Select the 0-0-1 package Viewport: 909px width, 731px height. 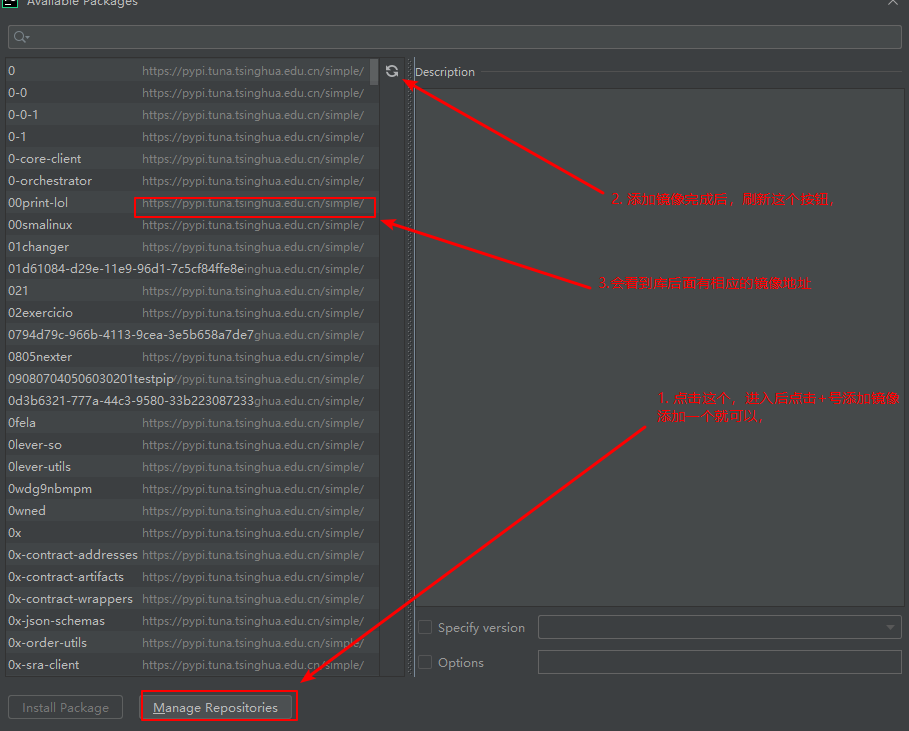coord(192,115)
